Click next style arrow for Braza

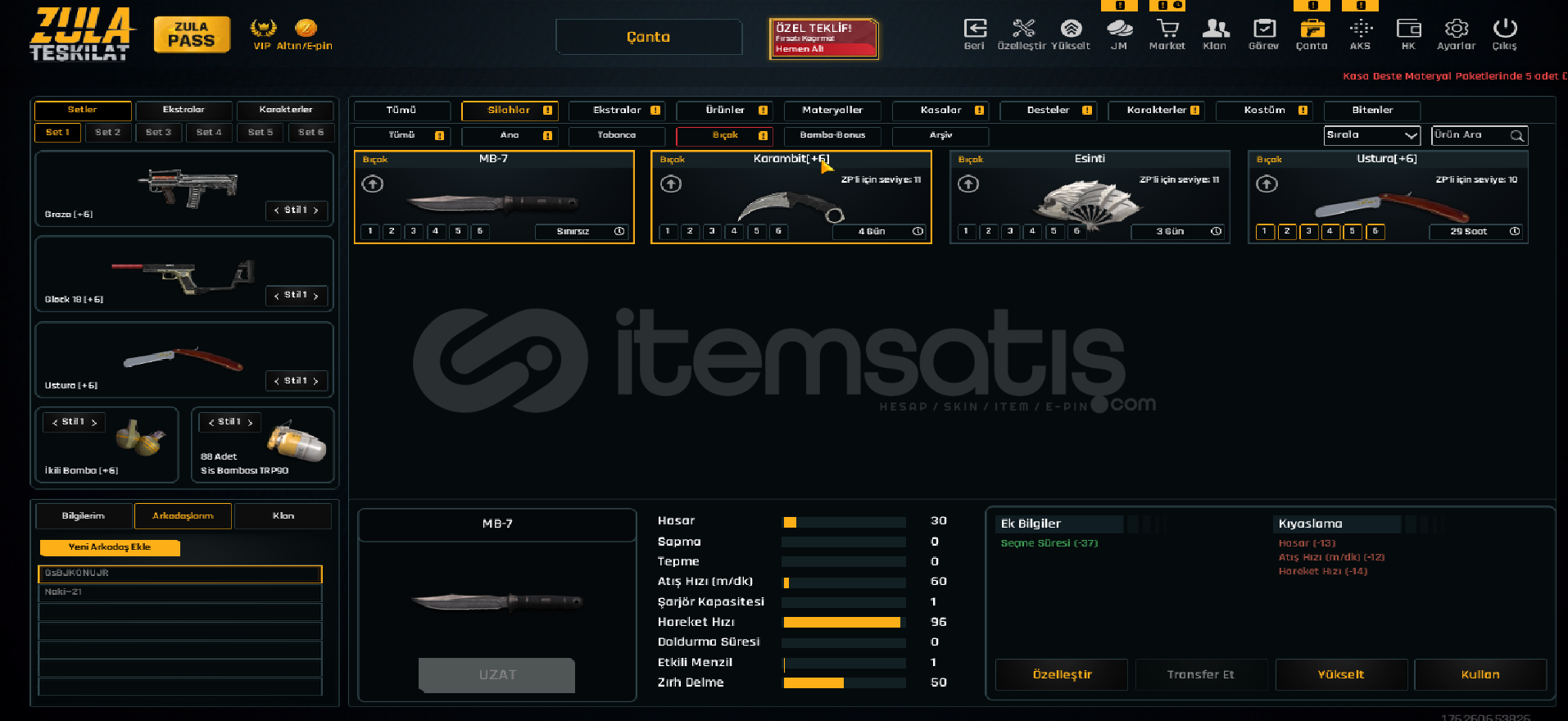(316, 211)
